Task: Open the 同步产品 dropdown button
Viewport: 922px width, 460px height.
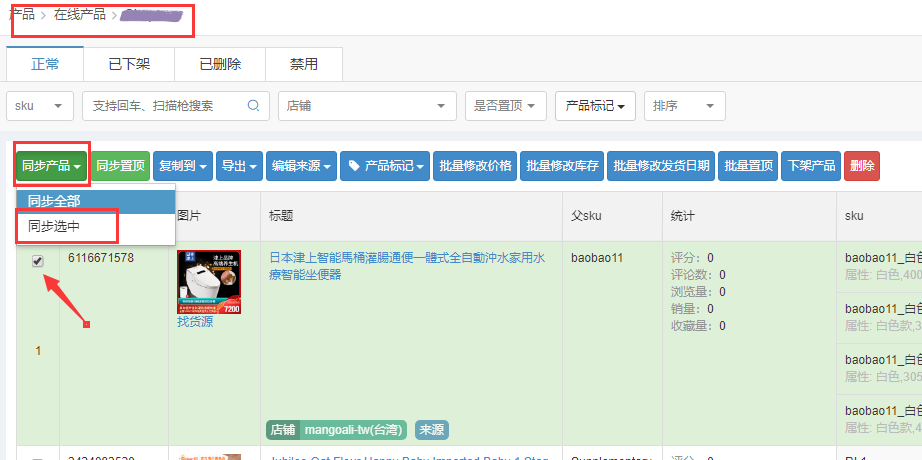Action: coord(52,166)
